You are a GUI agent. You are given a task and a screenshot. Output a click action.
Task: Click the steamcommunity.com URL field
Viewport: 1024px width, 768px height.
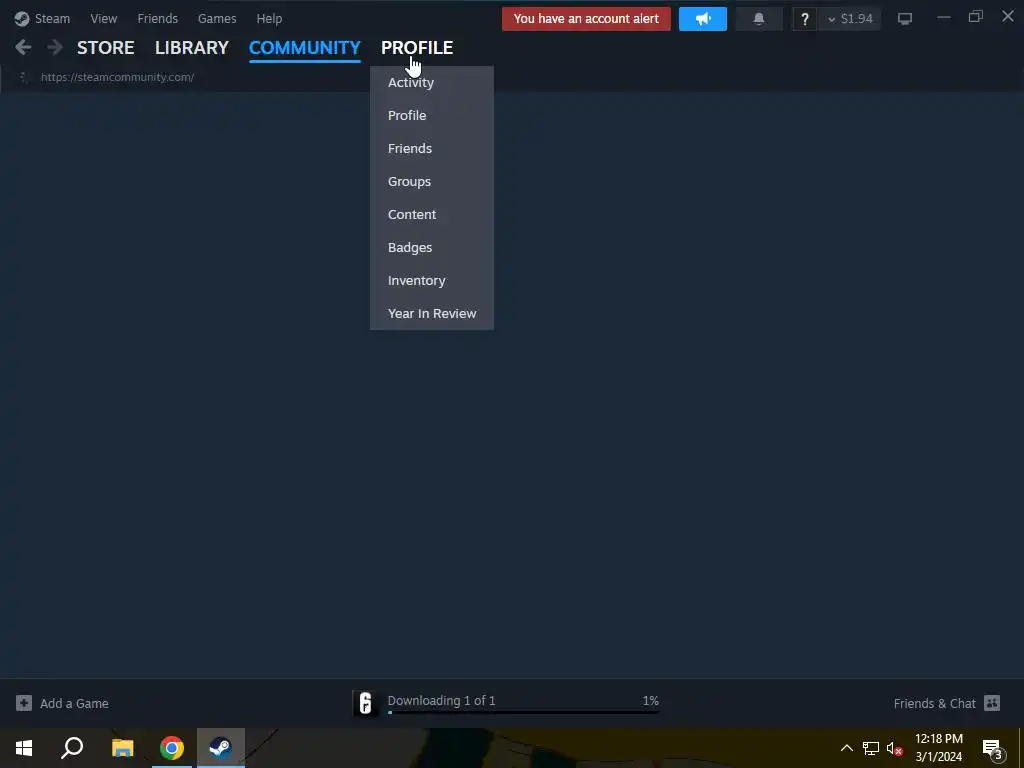pyautogui.click(x=118, y=77)
